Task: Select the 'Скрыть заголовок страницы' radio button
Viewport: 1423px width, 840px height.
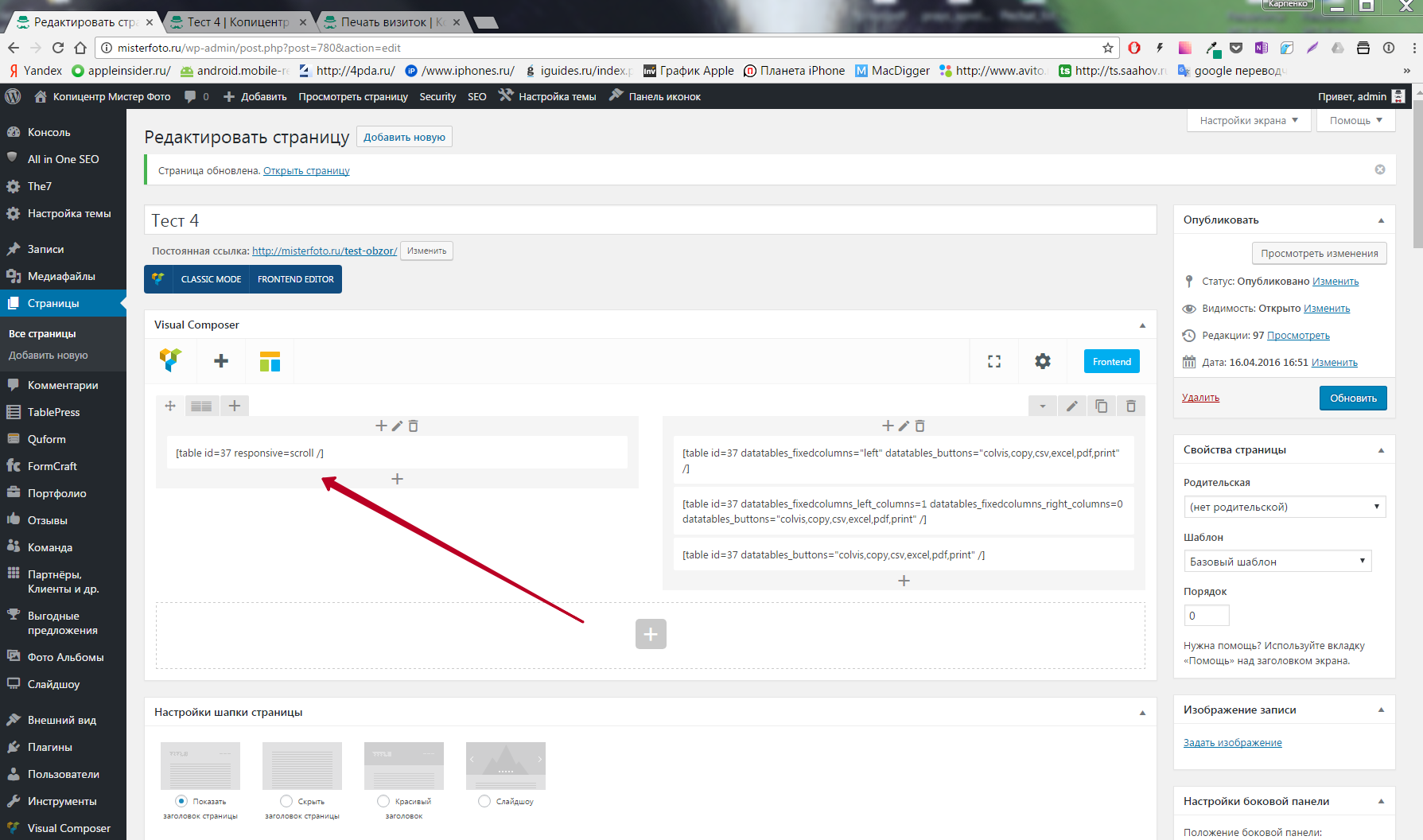Action: [286, 801]
